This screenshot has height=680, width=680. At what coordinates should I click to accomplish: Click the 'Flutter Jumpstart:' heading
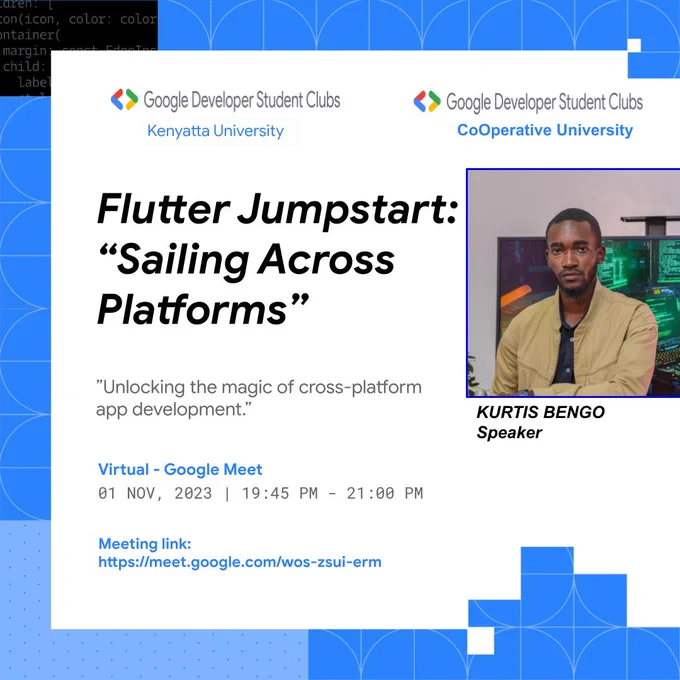pos(277,211)
